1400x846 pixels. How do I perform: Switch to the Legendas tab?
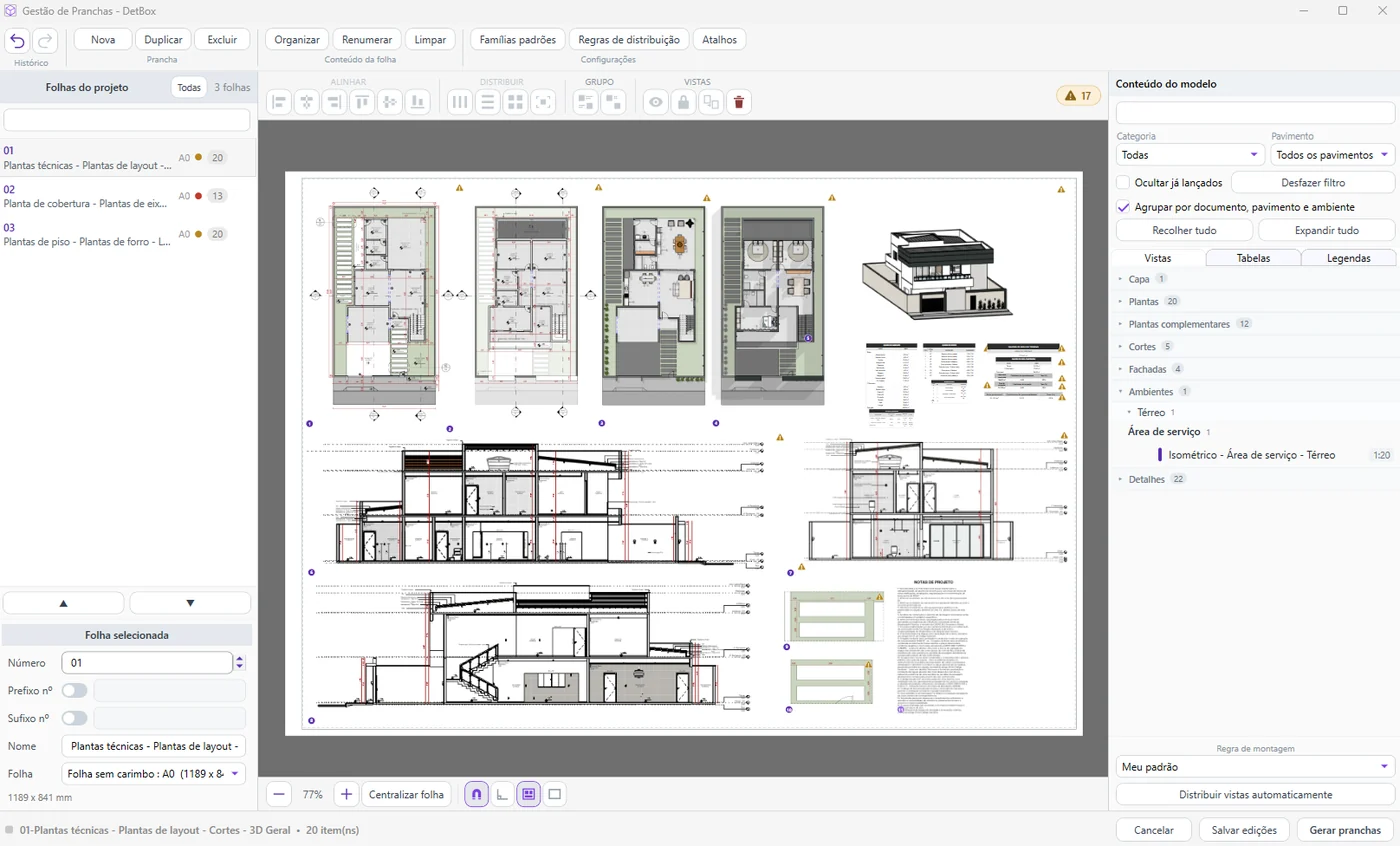pyautogui.click(x=1348, y=257)
